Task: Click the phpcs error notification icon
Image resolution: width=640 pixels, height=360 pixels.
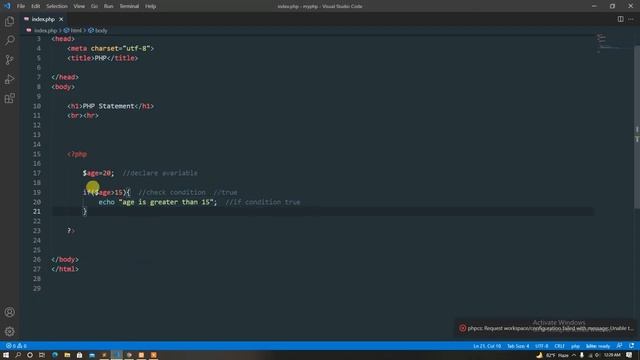Action: tap(462, 328)
